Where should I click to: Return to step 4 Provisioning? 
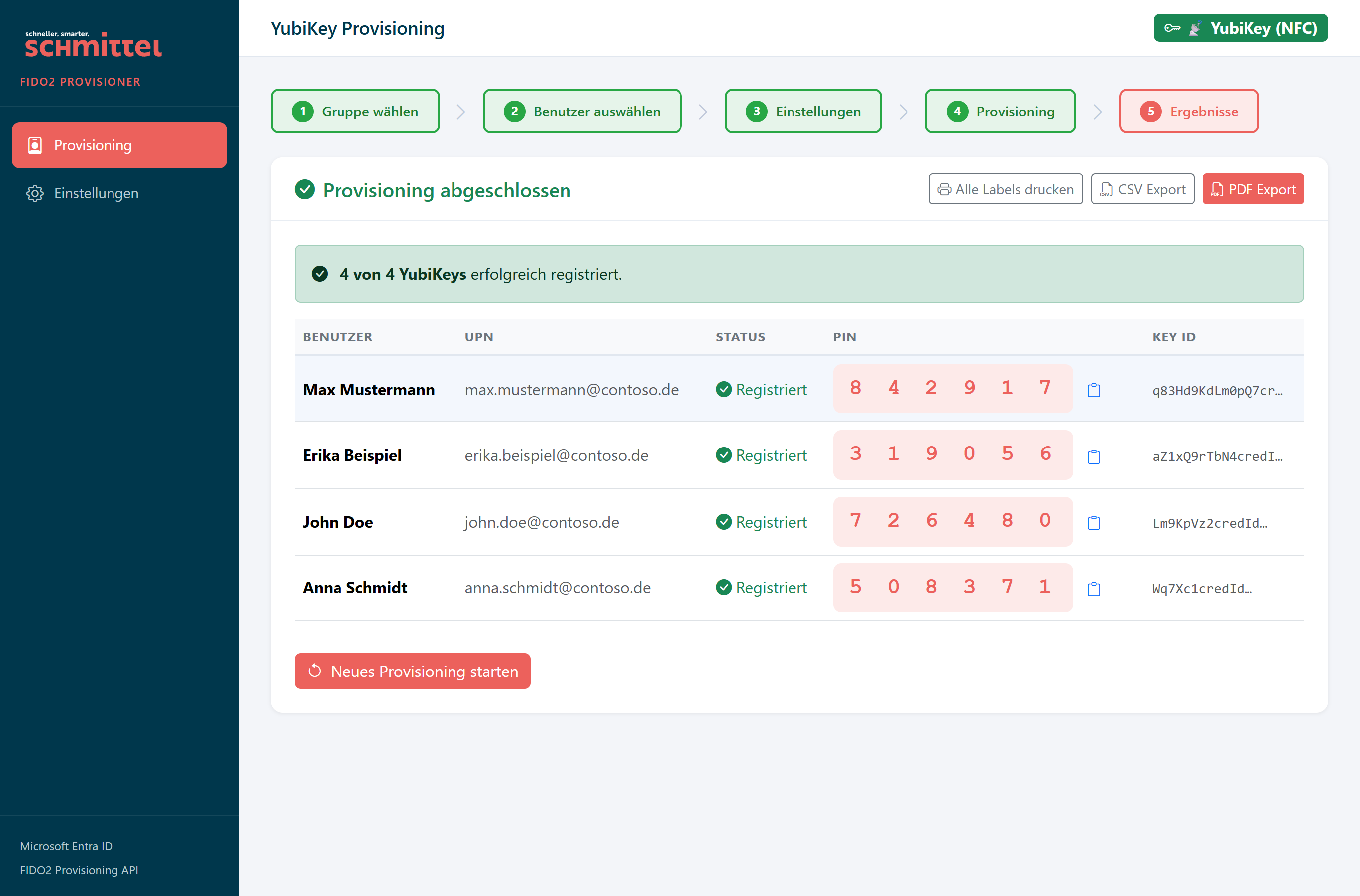pos(1000,111)
